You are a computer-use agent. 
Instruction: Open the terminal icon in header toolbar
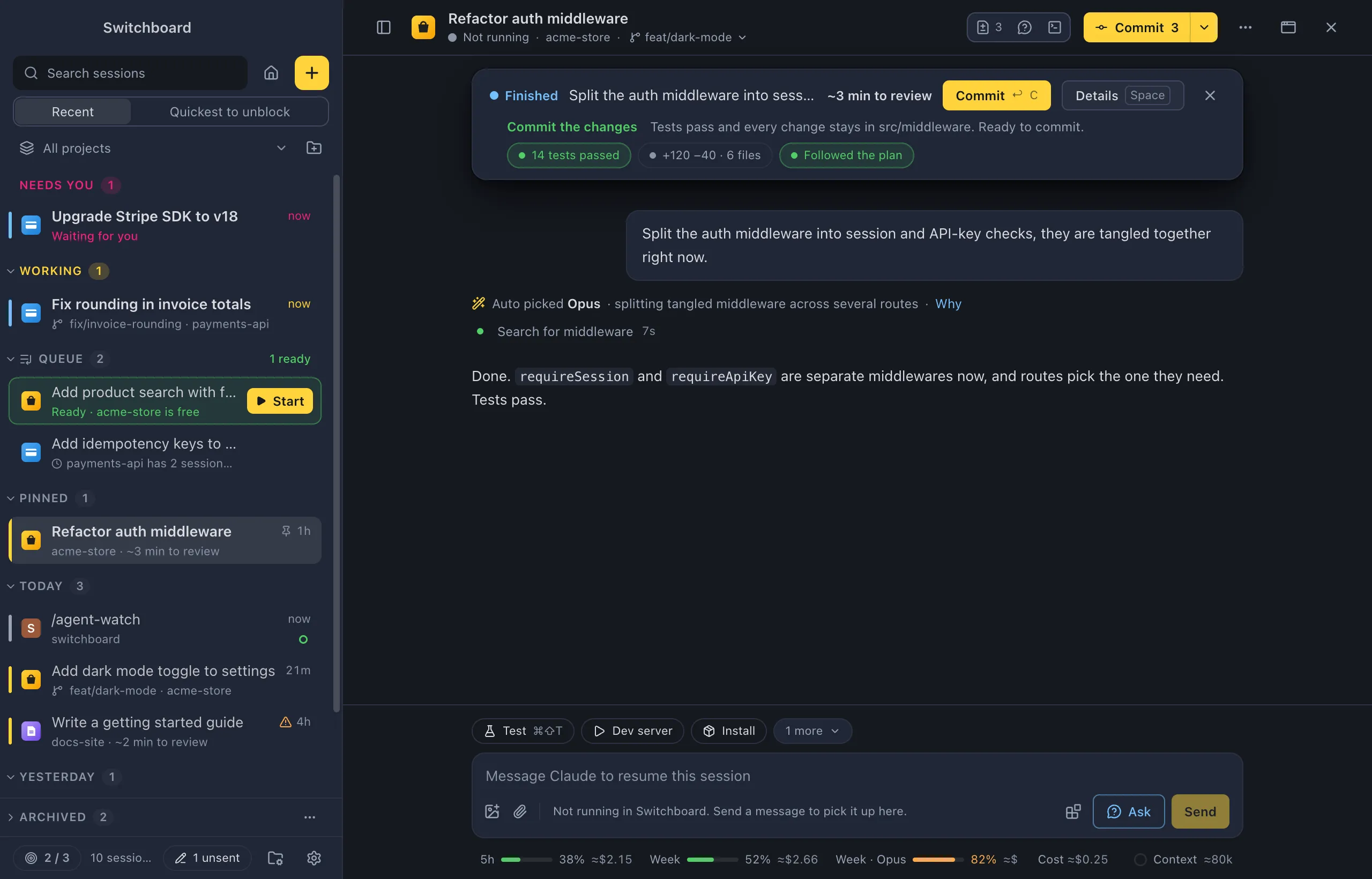(1055, 27)
